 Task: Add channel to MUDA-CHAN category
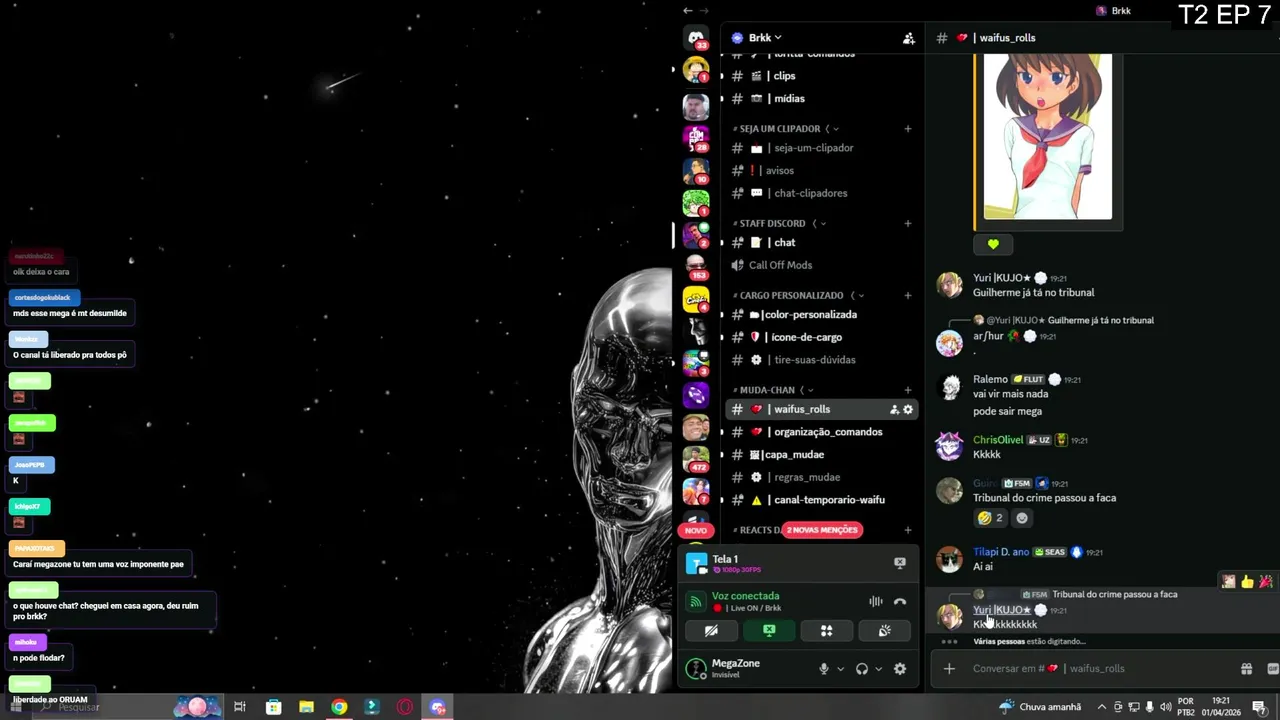point(908,390)
